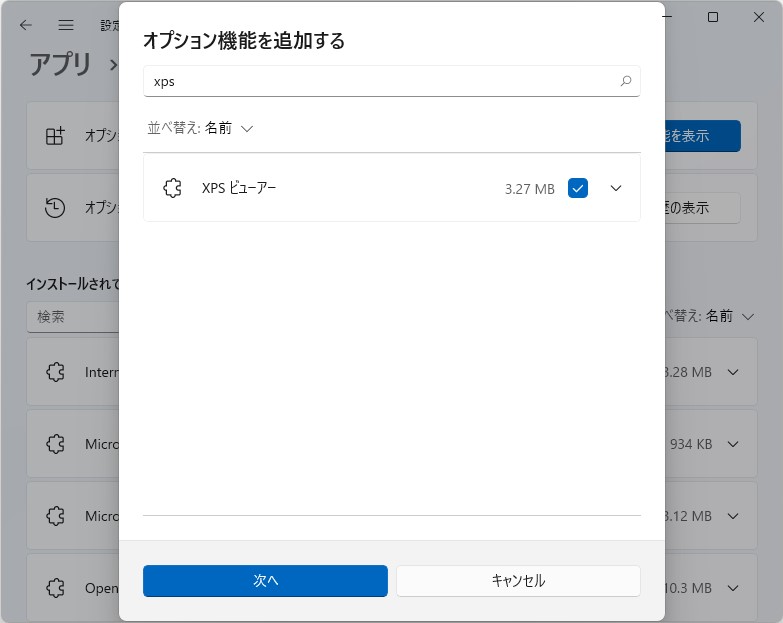Click the キャンセル button
The image size is (783, 623).
[518, 581]
